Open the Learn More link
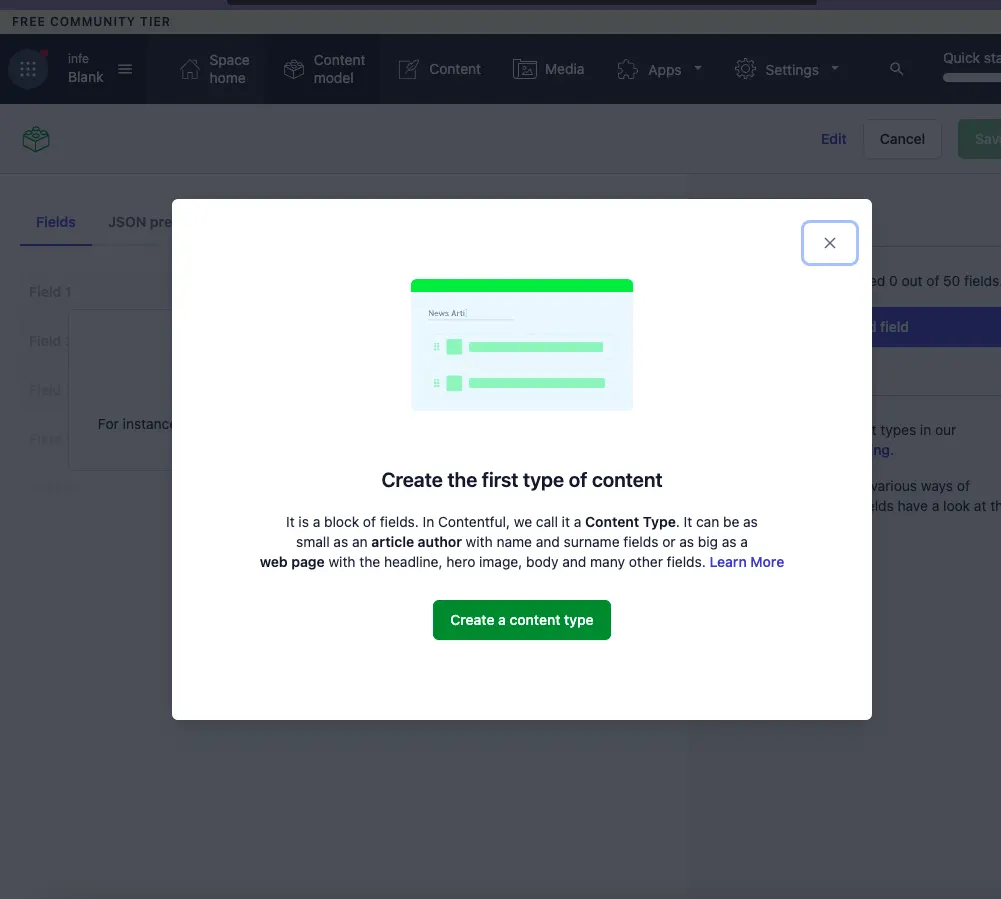 (x=746, y=562)
